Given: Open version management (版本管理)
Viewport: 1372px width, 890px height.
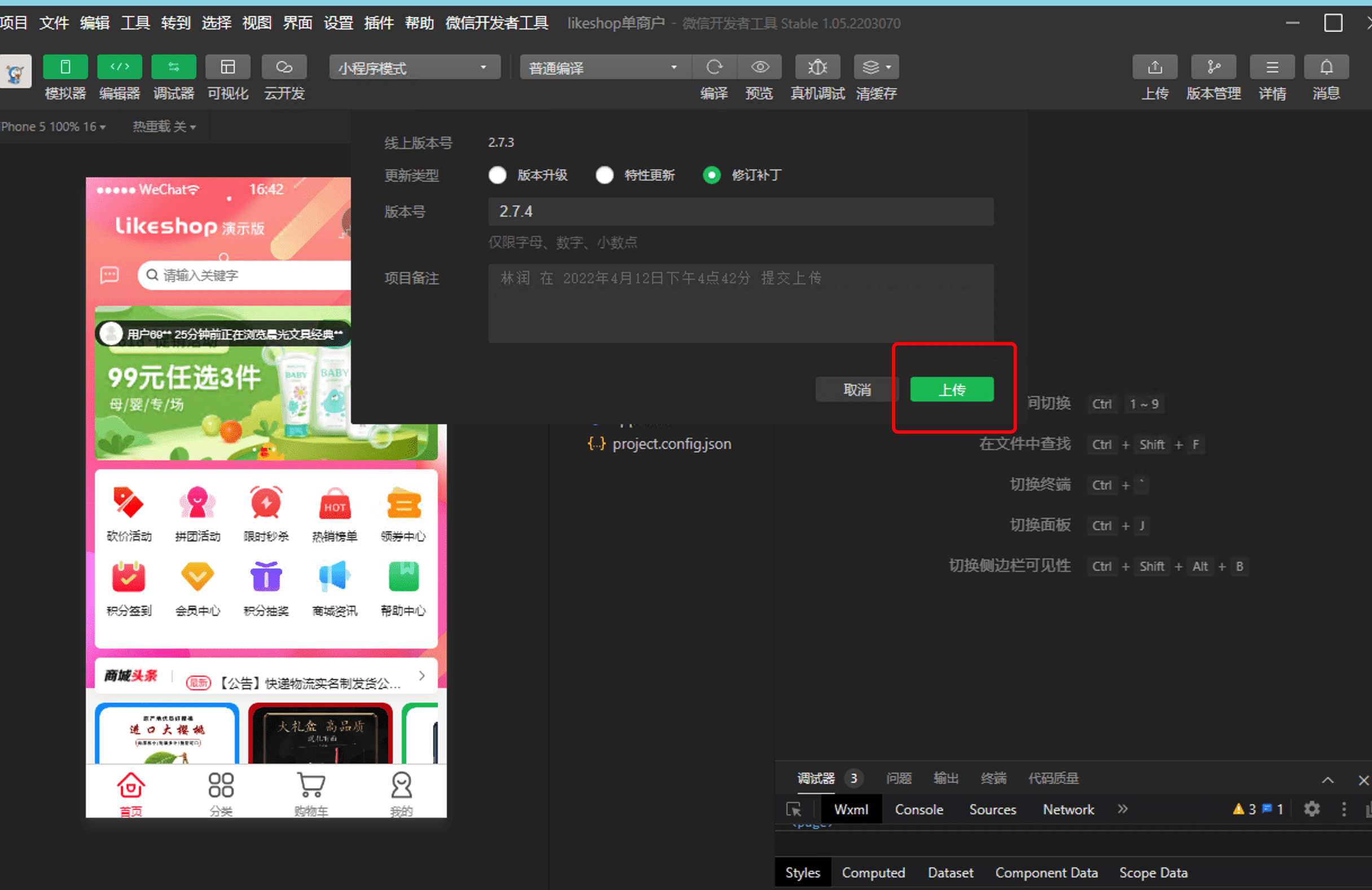Looking at the screenshot, I should 1213,68.
